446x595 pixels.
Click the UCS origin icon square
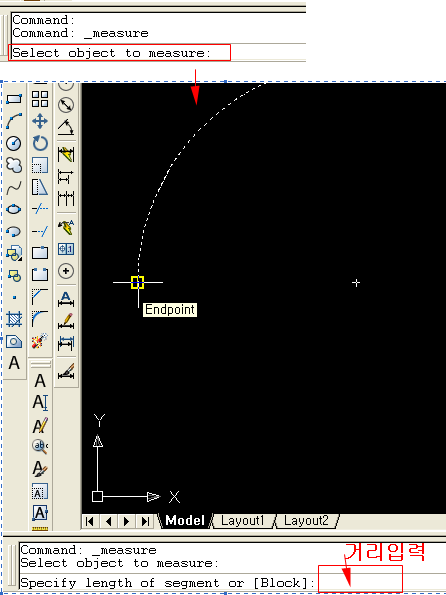(x=98, y=496)
